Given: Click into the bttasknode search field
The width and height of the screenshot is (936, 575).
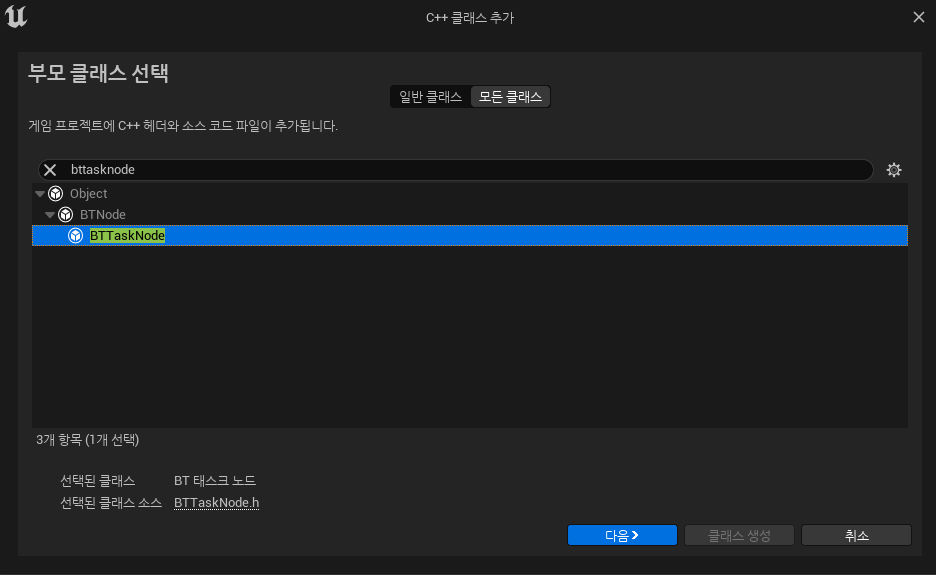Looking at the screenshot, I should tap(456, 170).
